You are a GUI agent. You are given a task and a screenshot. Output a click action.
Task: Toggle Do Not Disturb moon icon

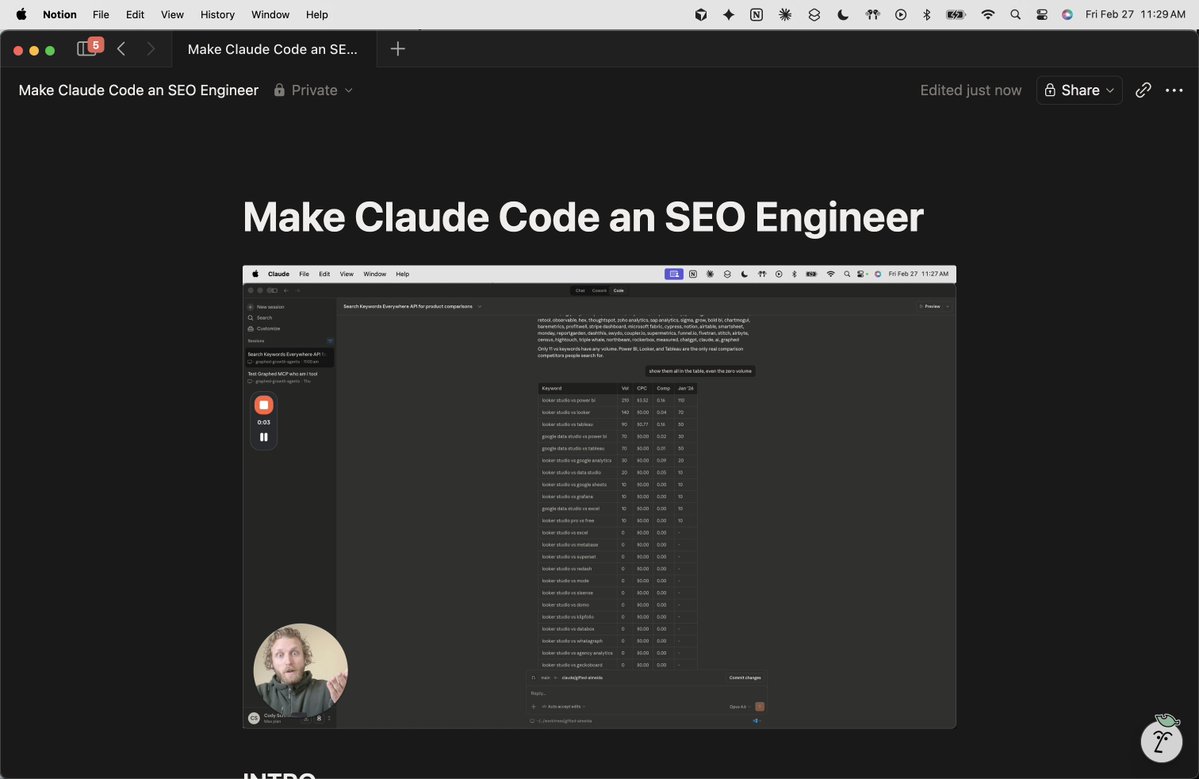pyautogui.click(x=842, y=14)
